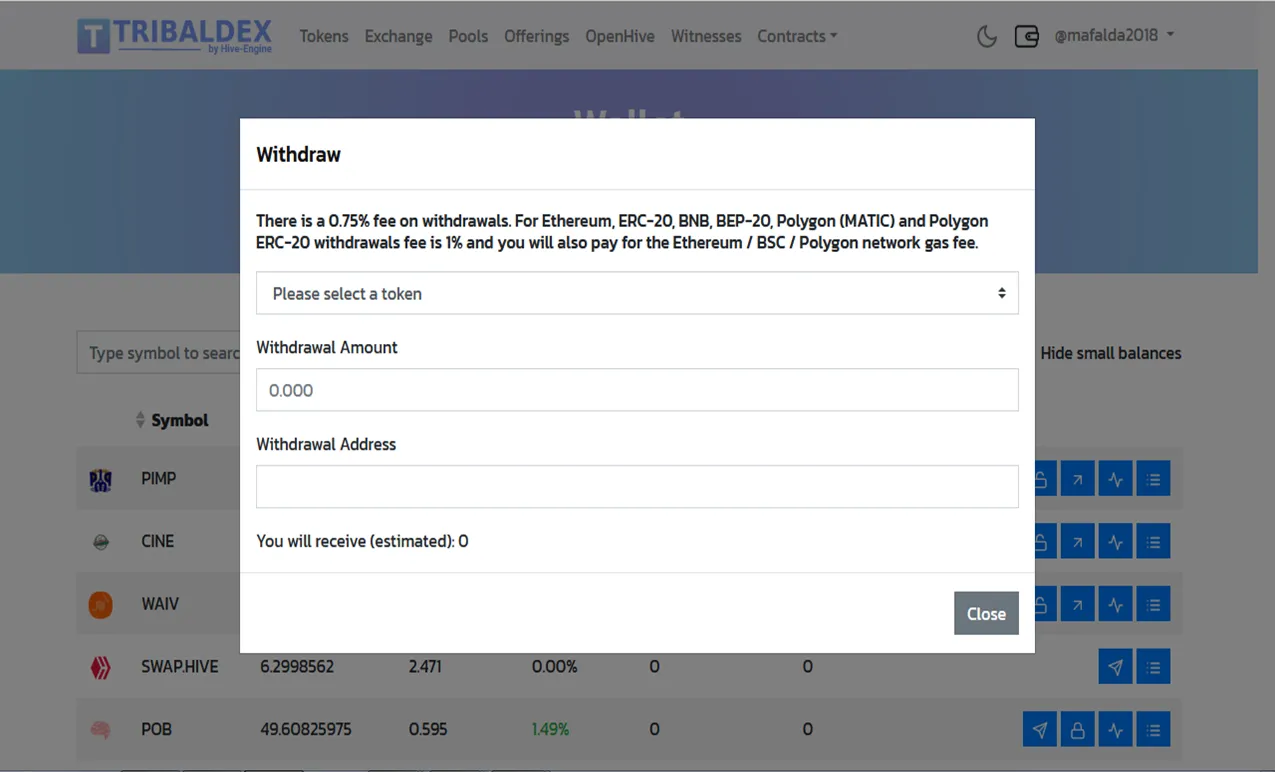Click send icon for SWAP.HIVE

pyautogui.click(x=1115, y=667)
